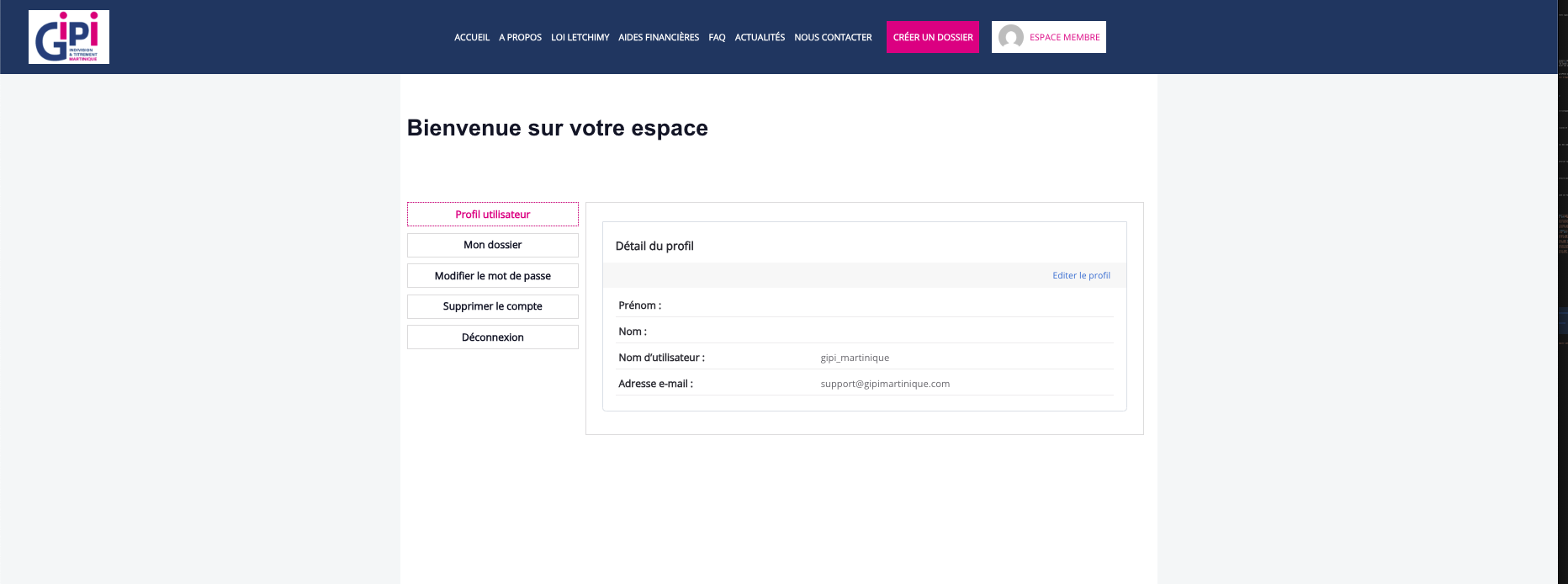Select the Profil utilisateur tab
Screen dimensions: 1568x584
point(493,215)
